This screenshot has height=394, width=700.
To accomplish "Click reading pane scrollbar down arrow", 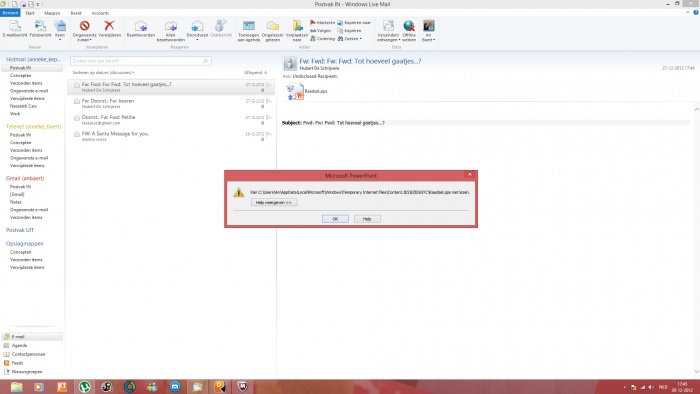I will click(696, 372).
